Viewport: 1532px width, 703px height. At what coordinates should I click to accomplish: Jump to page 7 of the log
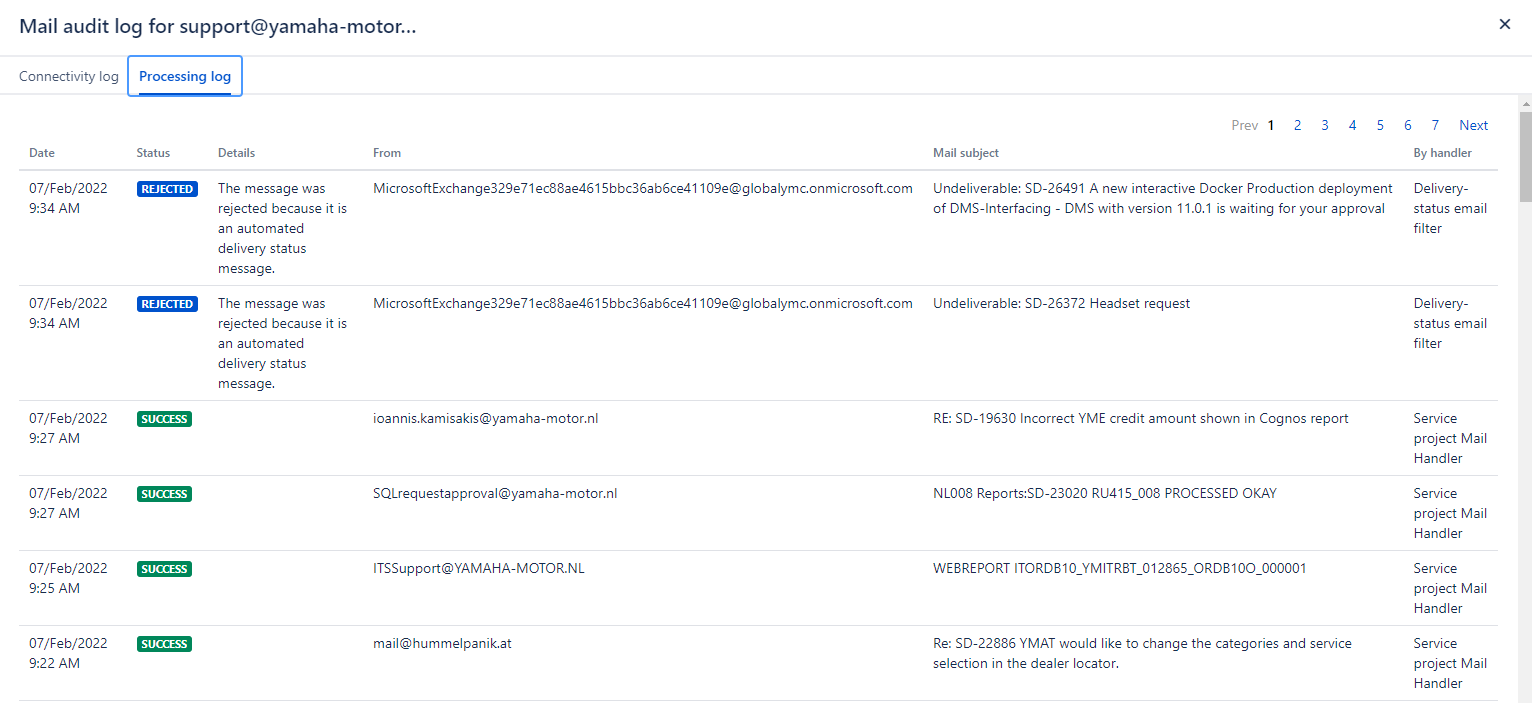click(1435, 125)
